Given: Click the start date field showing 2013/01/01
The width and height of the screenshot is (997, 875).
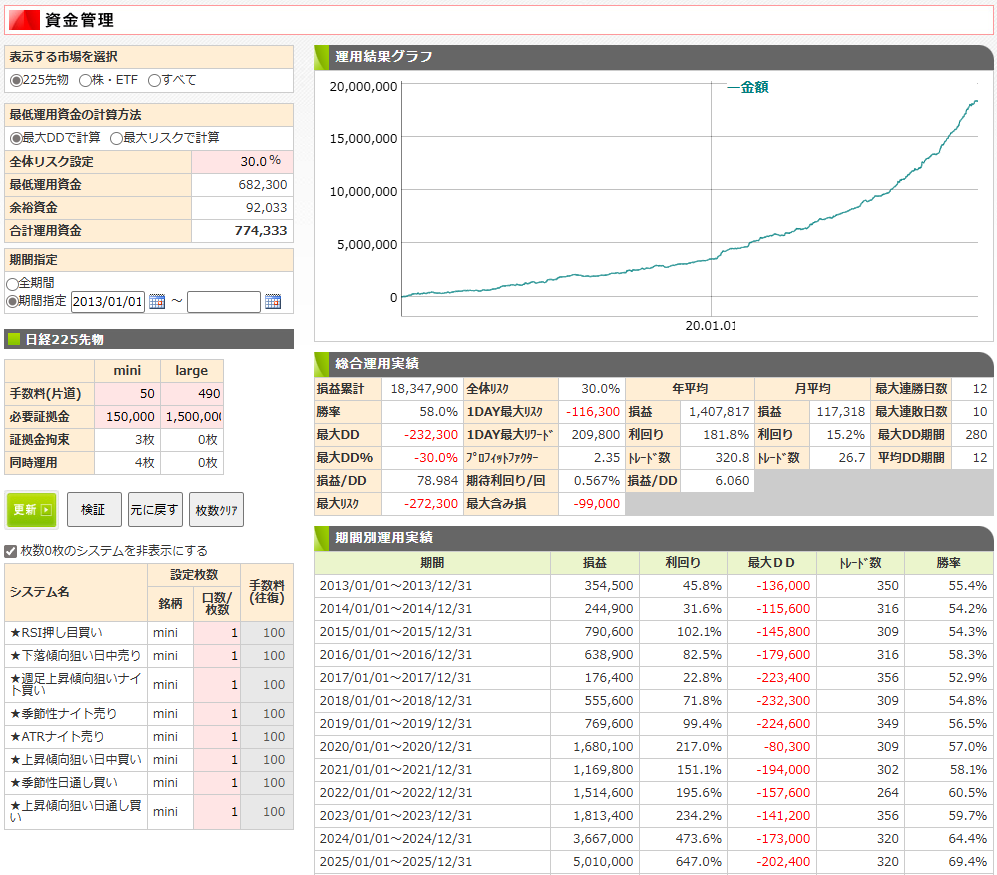Looking at the screenshot, I should point(107,302).
